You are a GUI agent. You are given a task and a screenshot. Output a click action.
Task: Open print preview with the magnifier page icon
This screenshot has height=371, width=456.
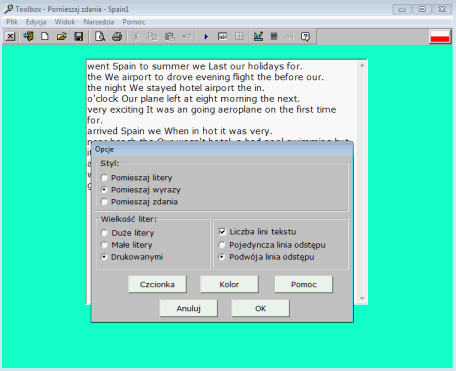click(100, 36)
